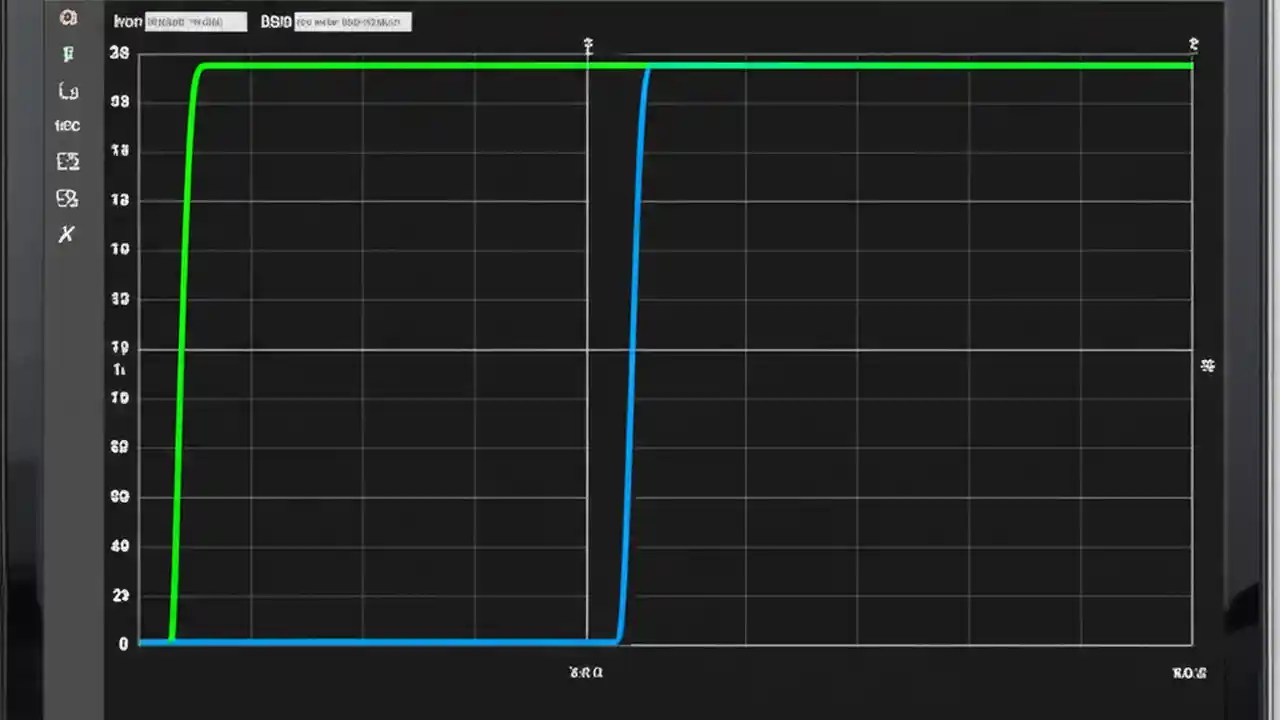
Task: Toggle the blue trace visibility
Action: pos(400,643)
